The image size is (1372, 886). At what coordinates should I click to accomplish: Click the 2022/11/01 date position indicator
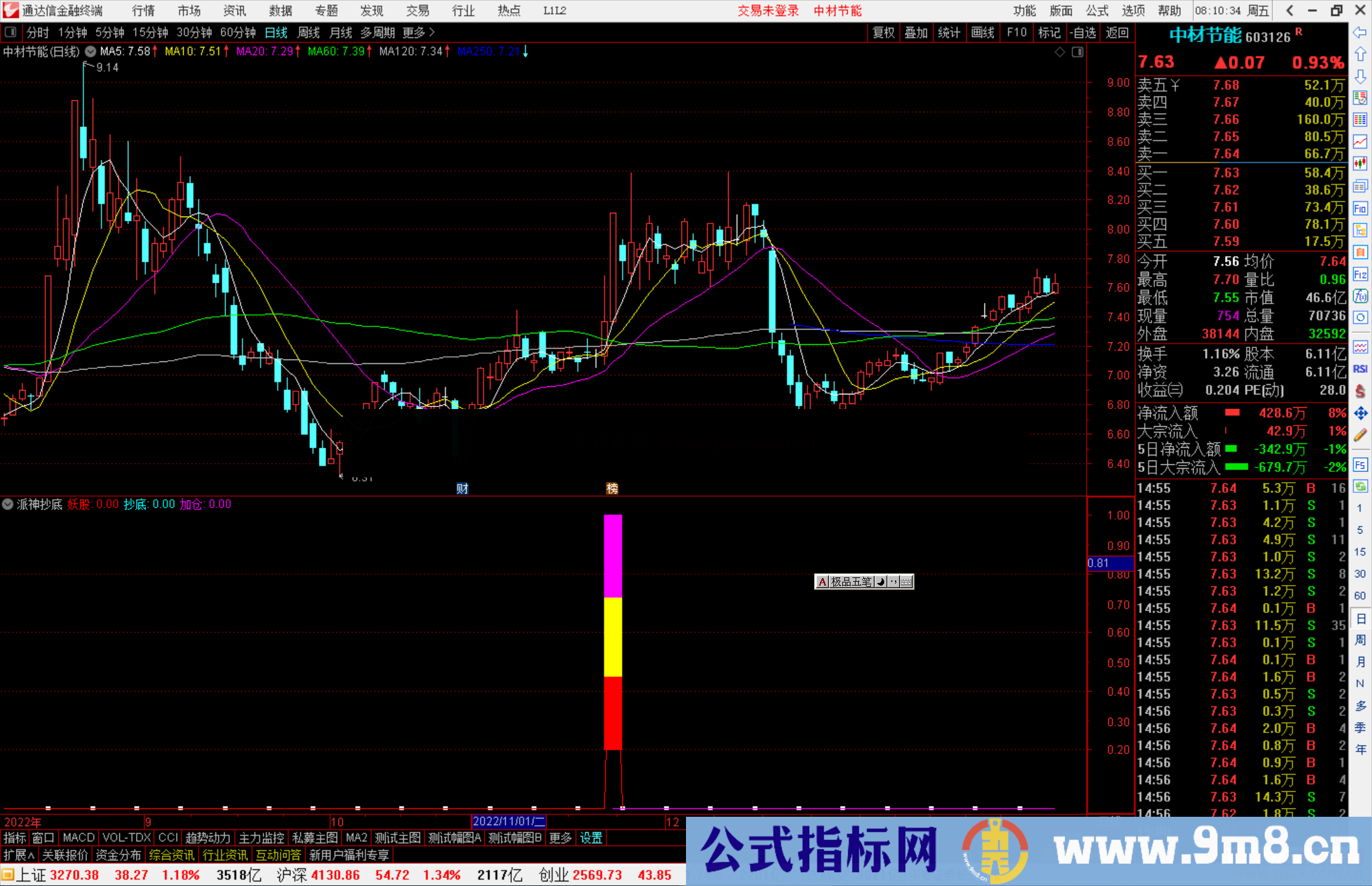pos(511,821)
